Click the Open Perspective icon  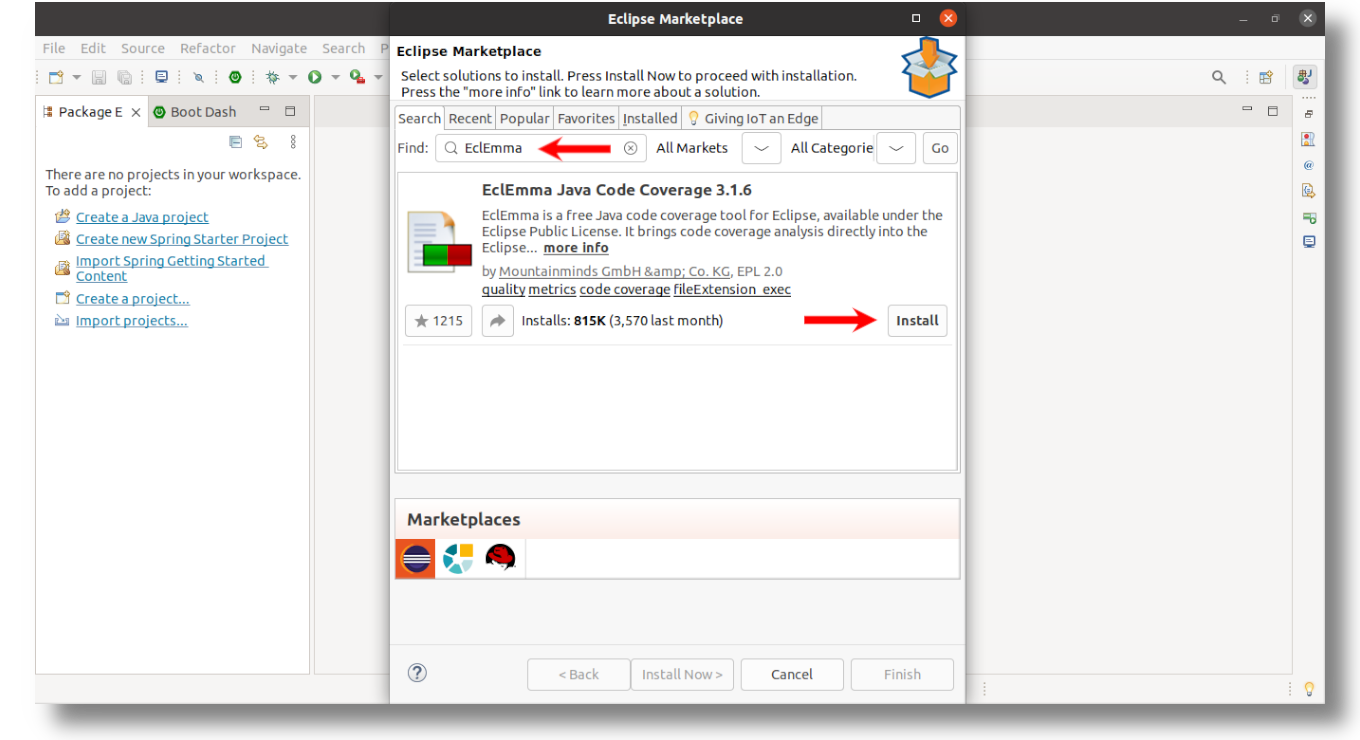[1266, 77]
